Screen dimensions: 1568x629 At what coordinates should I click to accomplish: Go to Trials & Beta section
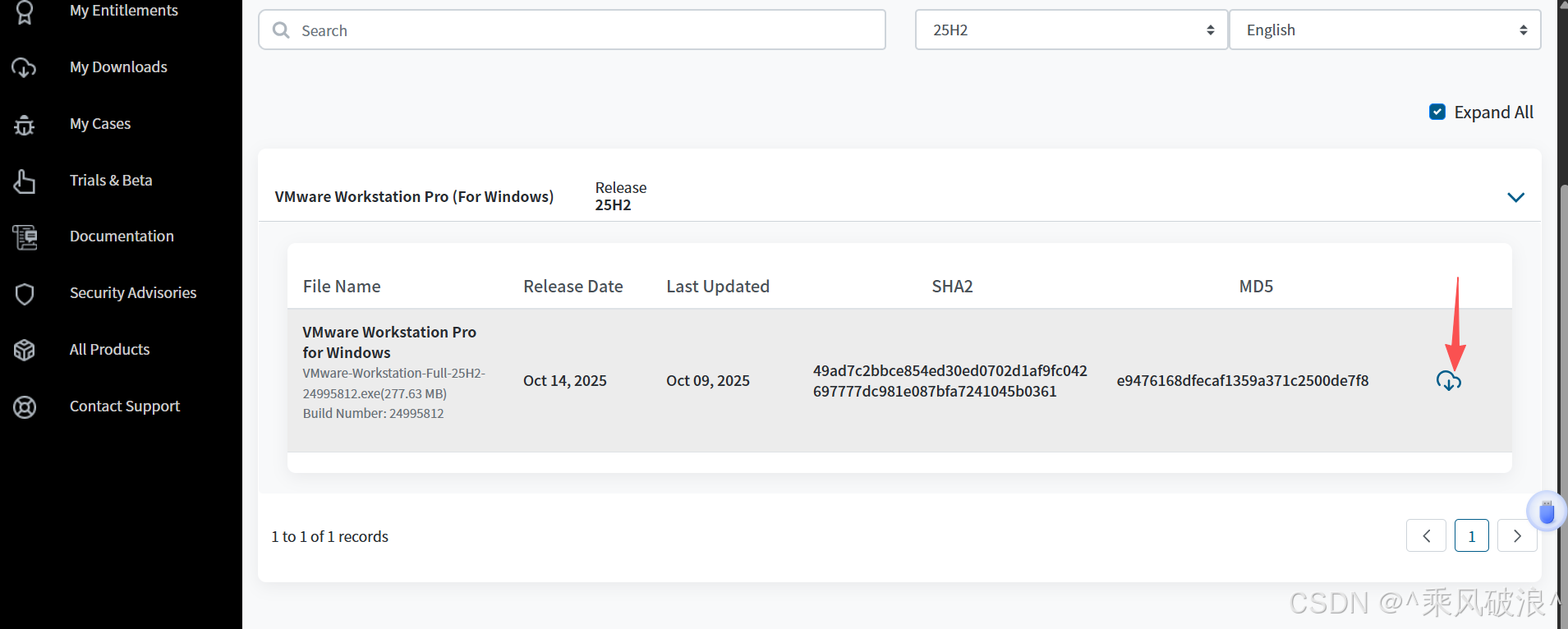(x=111, y=181)
